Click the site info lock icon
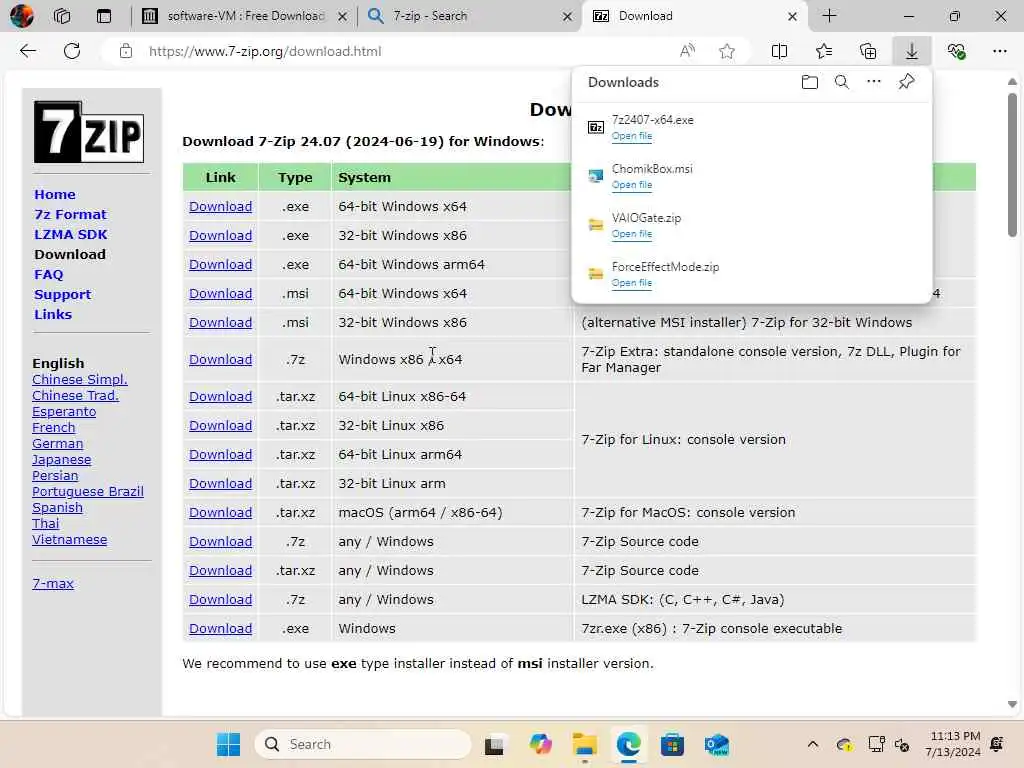 tap(126, 51)
